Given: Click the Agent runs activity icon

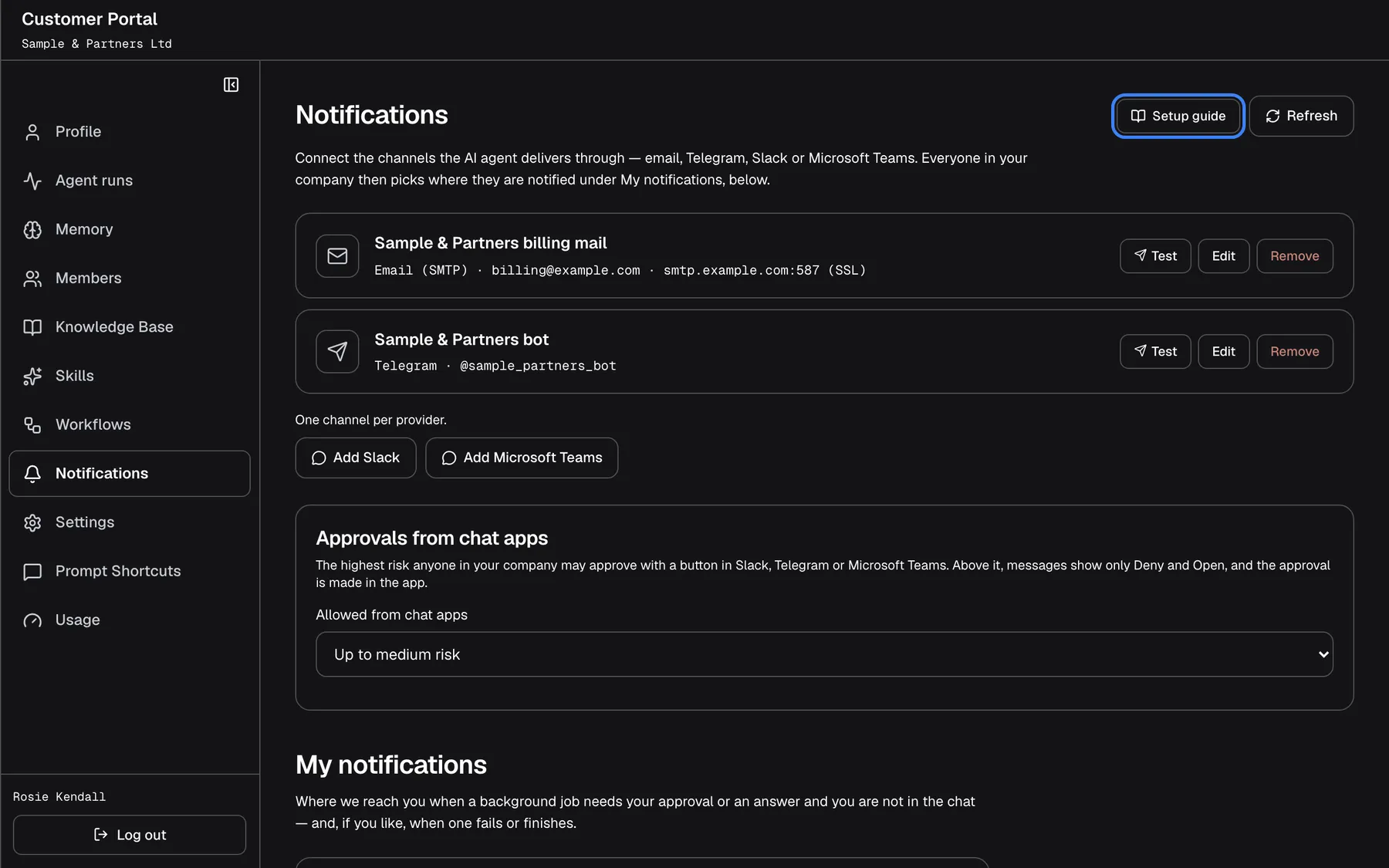Looking at the screenshot, I should [x=32, y=181].
